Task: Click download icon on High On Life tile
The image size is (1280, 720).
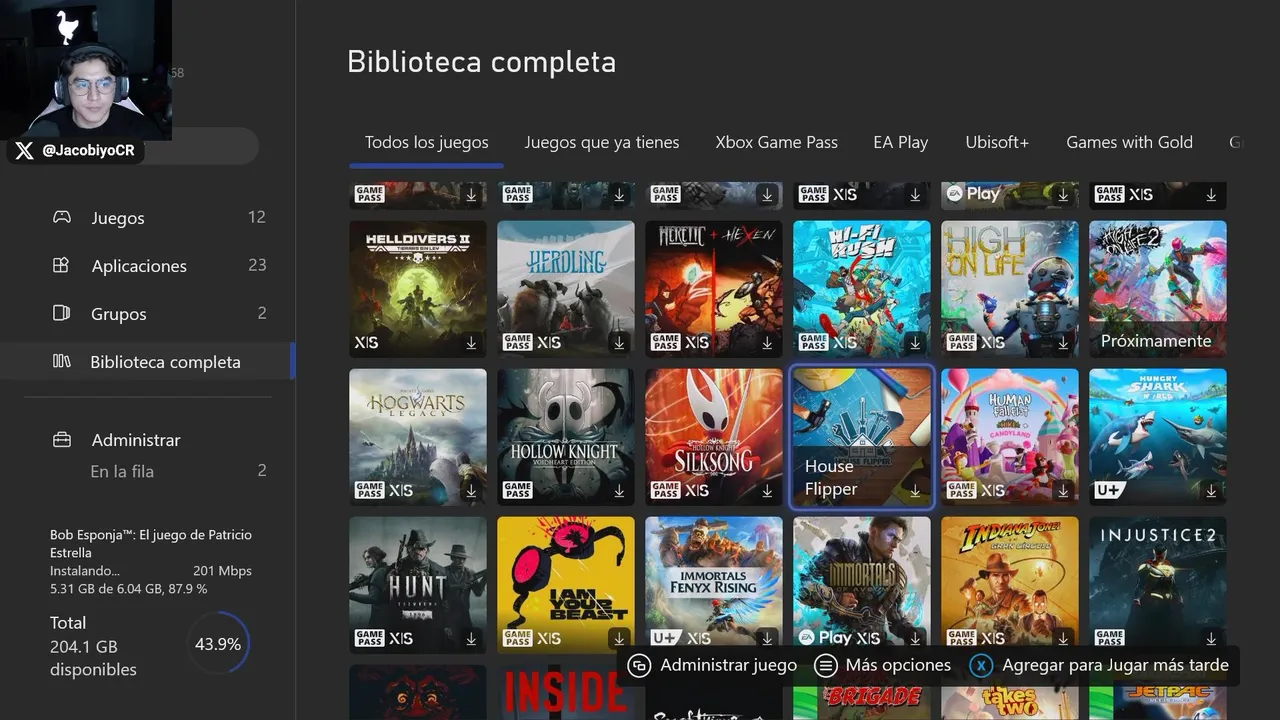Action: coord(1063,343)
